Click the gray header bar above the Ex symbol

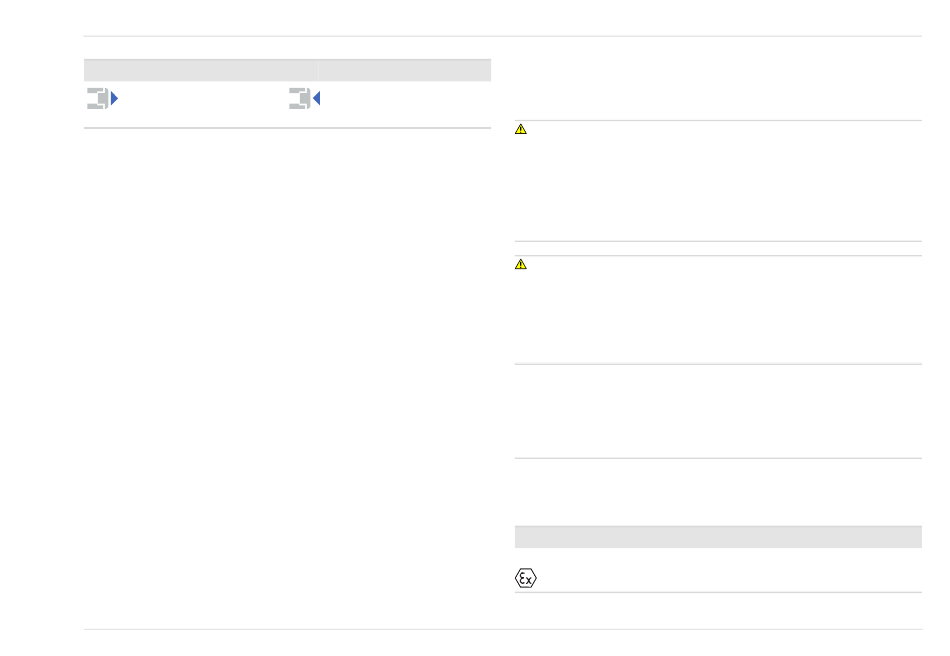718,537
